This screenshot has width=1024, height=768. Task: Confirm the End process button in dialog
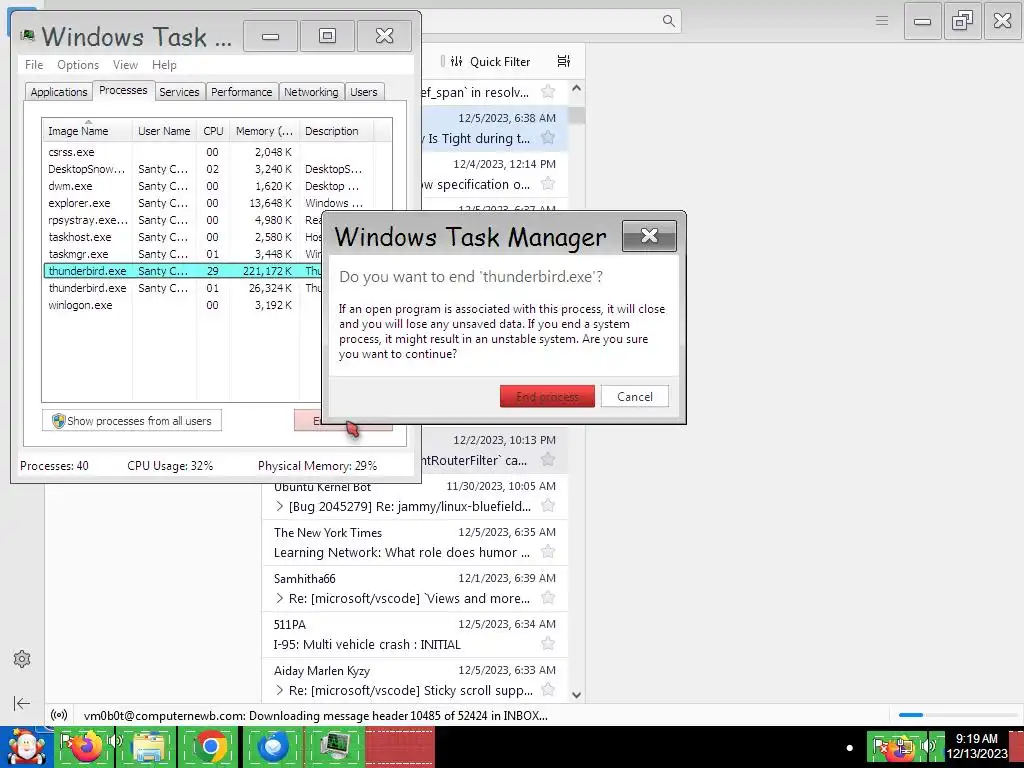coord(547,396)
